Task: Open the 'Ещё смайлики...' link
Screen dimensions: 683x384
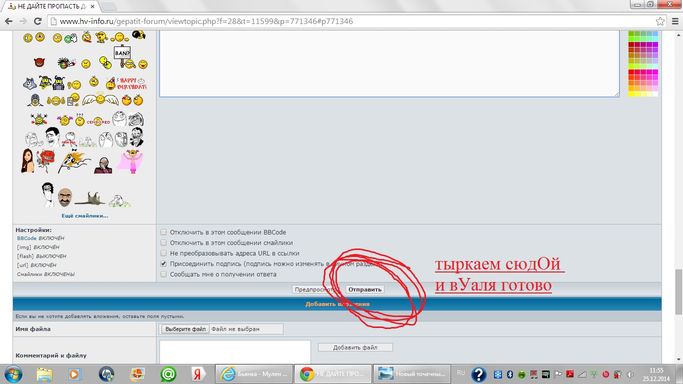Action: [x=85, y=216]
